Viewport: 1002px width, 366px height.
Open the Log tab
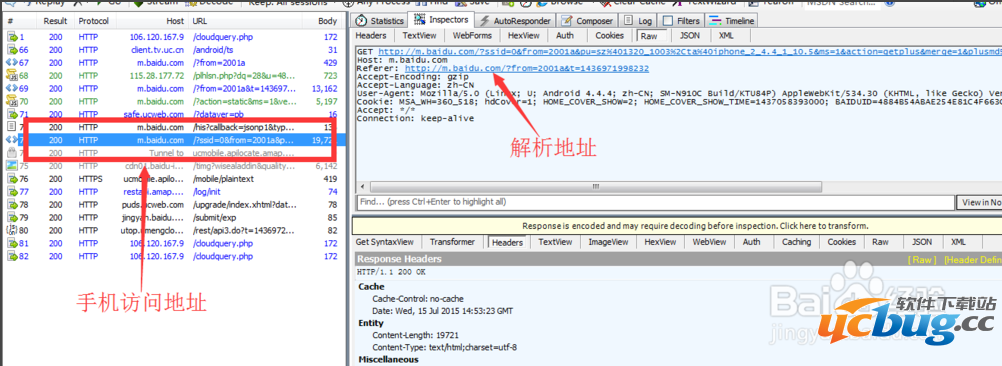[x=638, y=20]
